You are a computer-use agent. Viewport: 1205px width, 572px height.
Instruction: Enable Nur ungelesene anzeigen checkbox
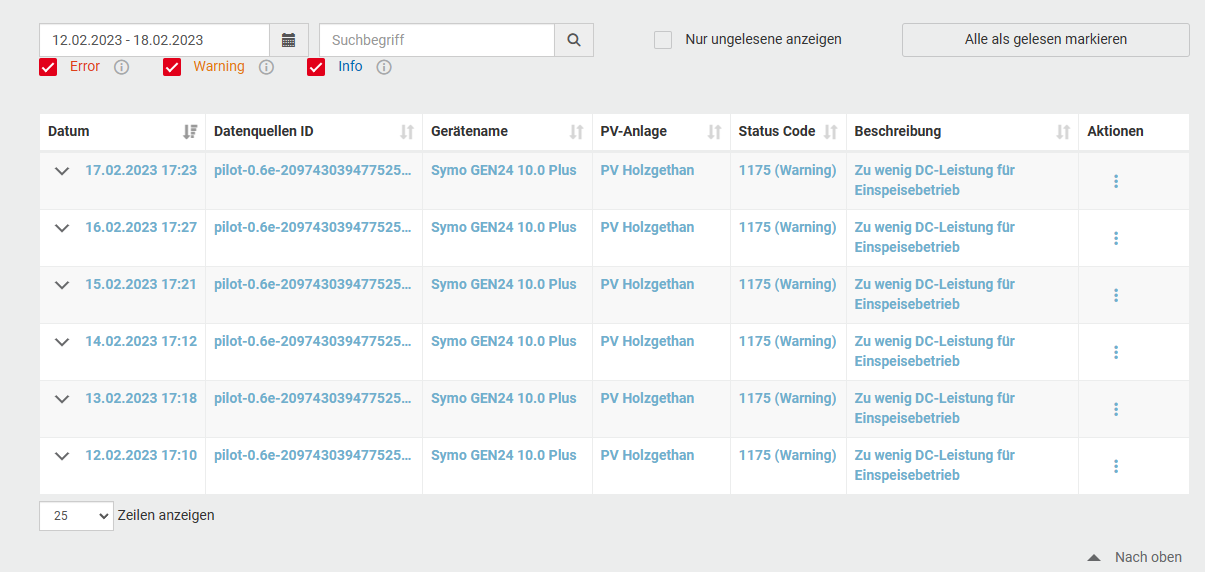tap(663, 40)
